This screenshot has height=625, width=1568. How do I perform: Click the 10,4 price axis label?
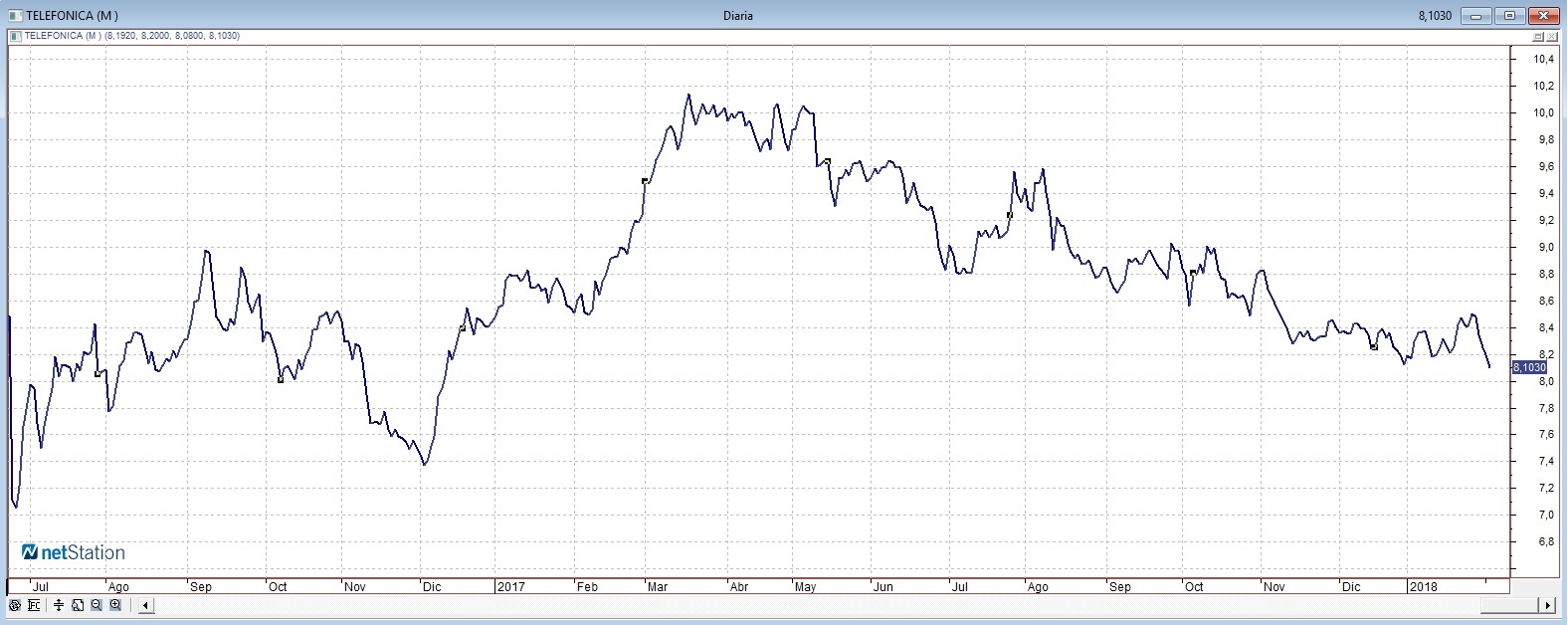pyautogui.click(x=1544, y=60)
